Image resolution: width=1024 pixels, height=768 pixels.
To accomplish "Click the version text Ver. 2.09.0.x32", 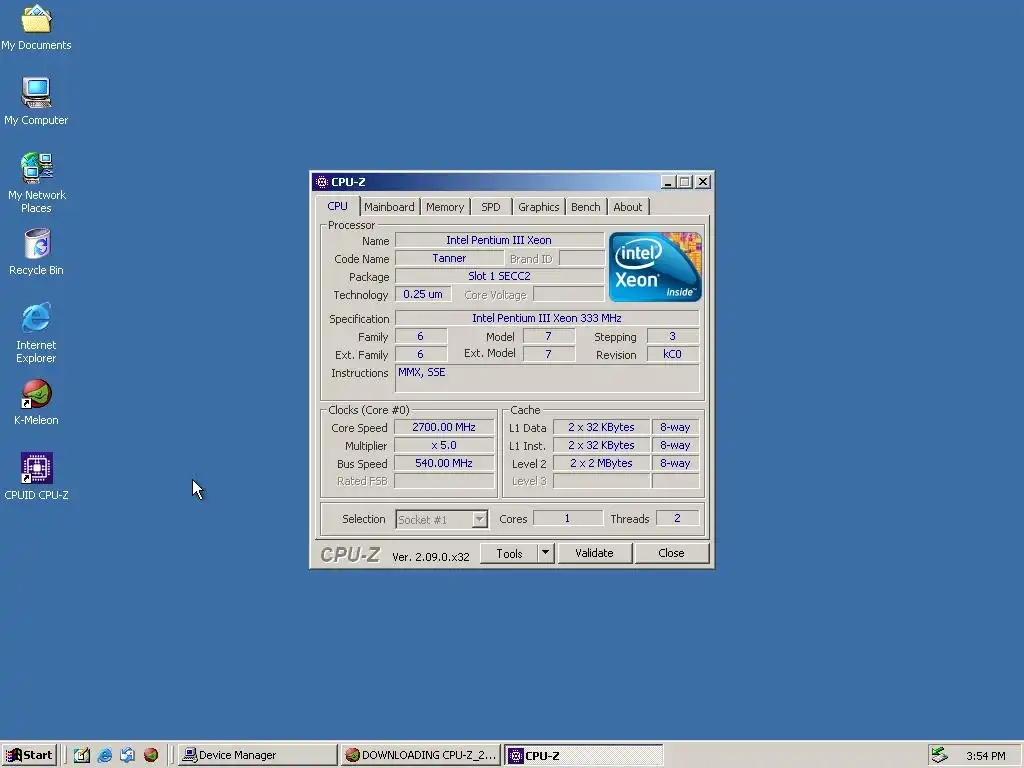I will (430, 557).
